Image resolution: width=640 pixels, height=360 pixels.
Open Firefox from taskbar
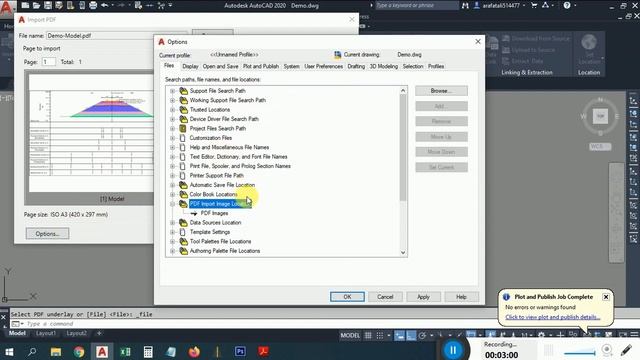194,351
